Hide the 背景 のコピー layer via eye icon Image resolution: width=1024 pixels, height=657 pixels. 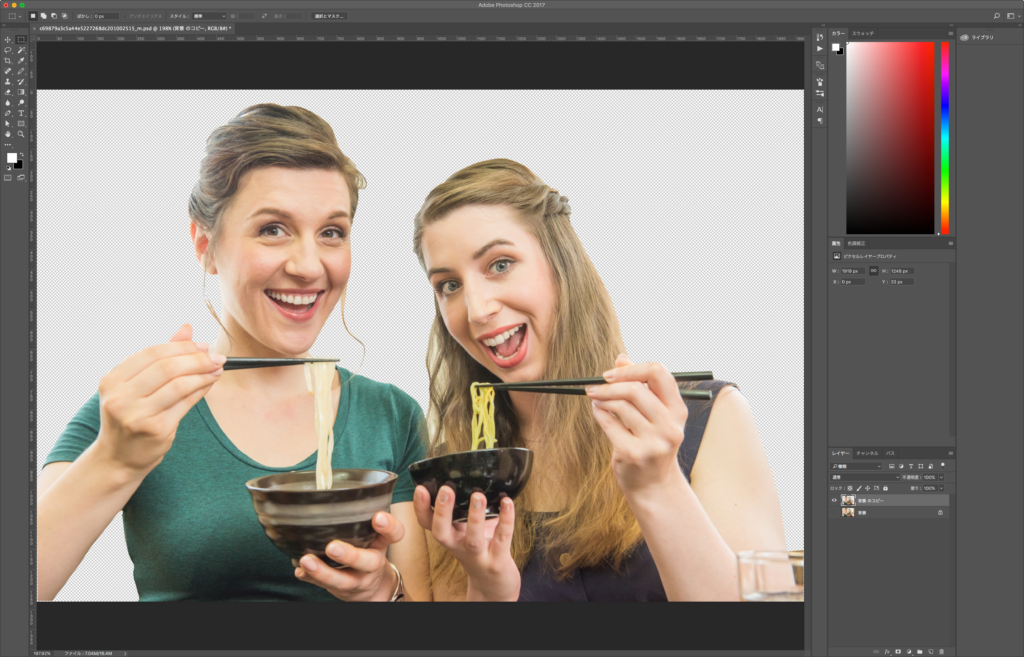click(x=834, y=500)
